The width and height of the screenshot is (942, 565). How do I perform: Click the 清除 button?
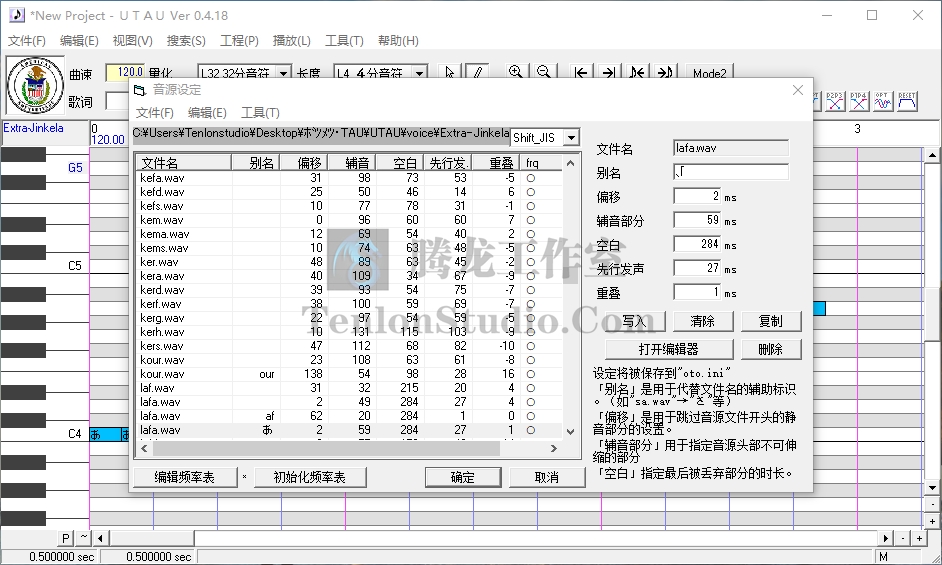(703, 322)
